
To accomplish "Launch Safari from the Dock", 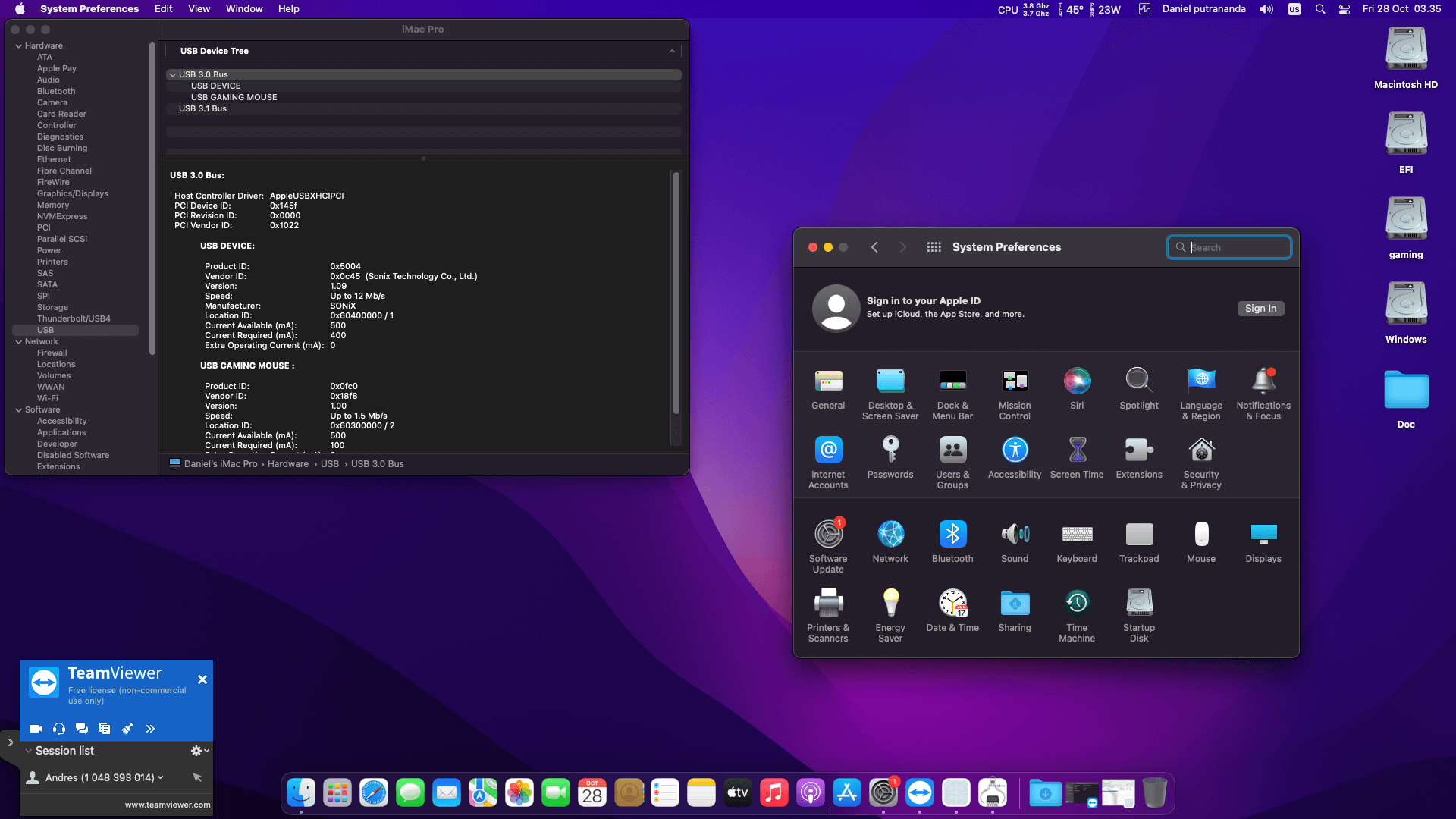I will click(374, 793).
